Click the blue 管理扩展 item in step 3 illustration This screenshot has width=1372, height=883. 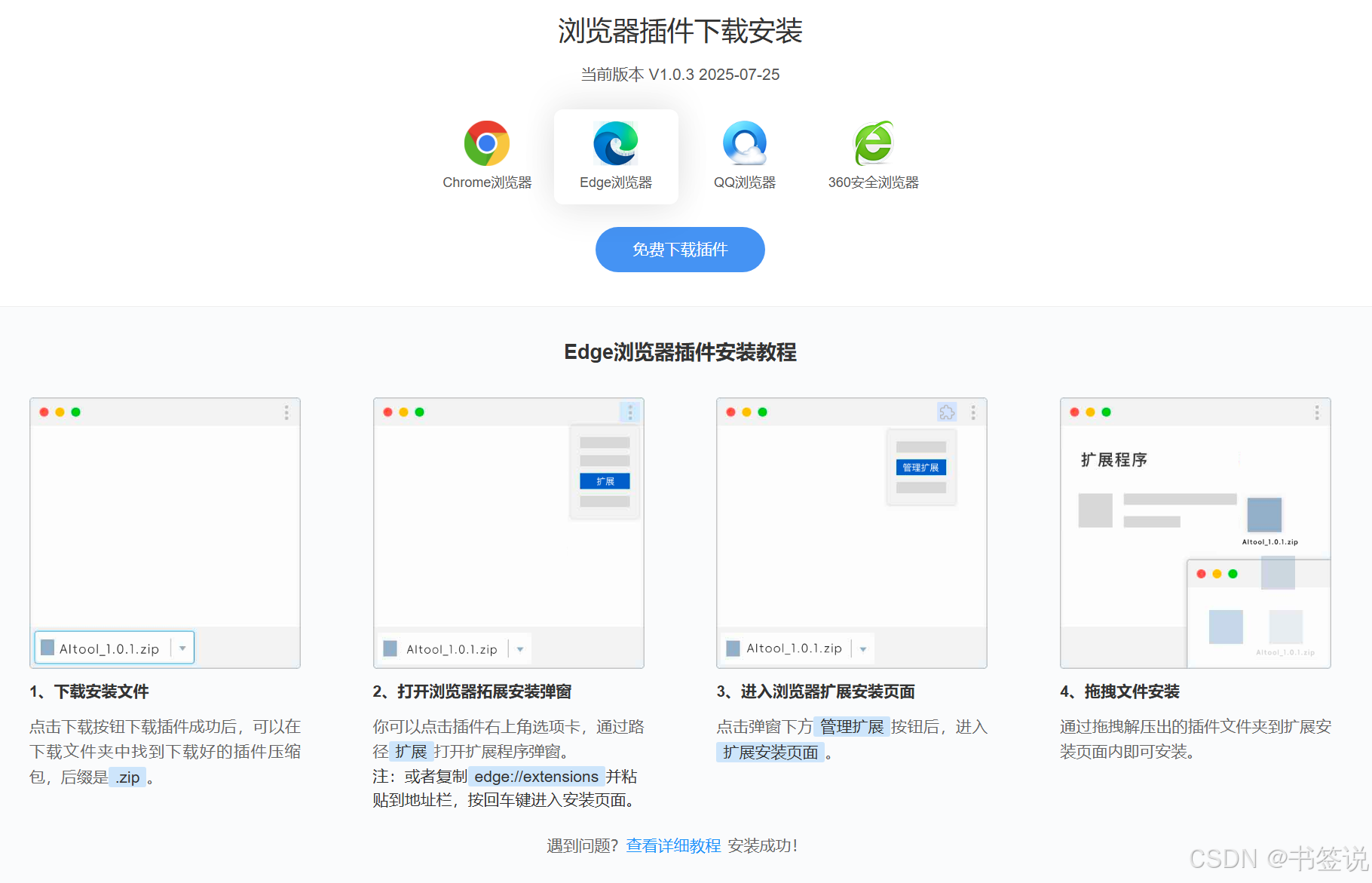(921, 468)
